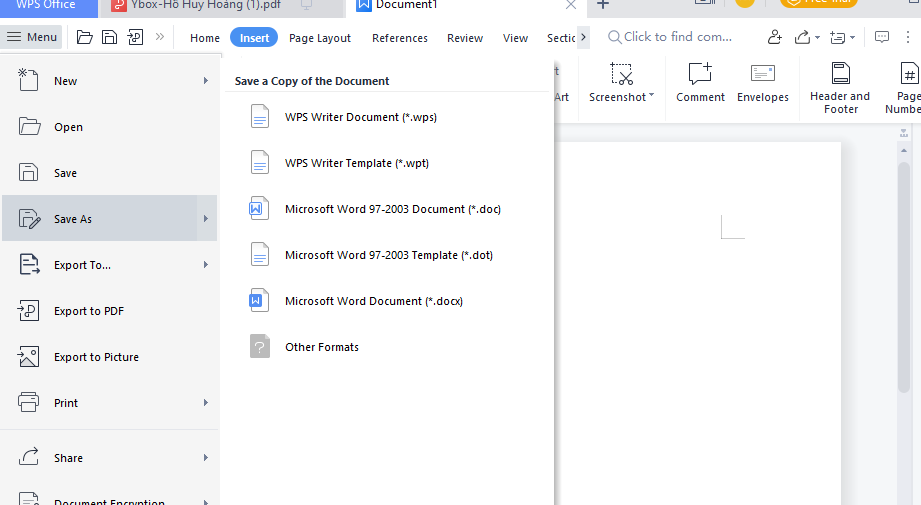Expand the Share submenu arrow
Screen dimensions: 921x505
[x=206, y=458]
